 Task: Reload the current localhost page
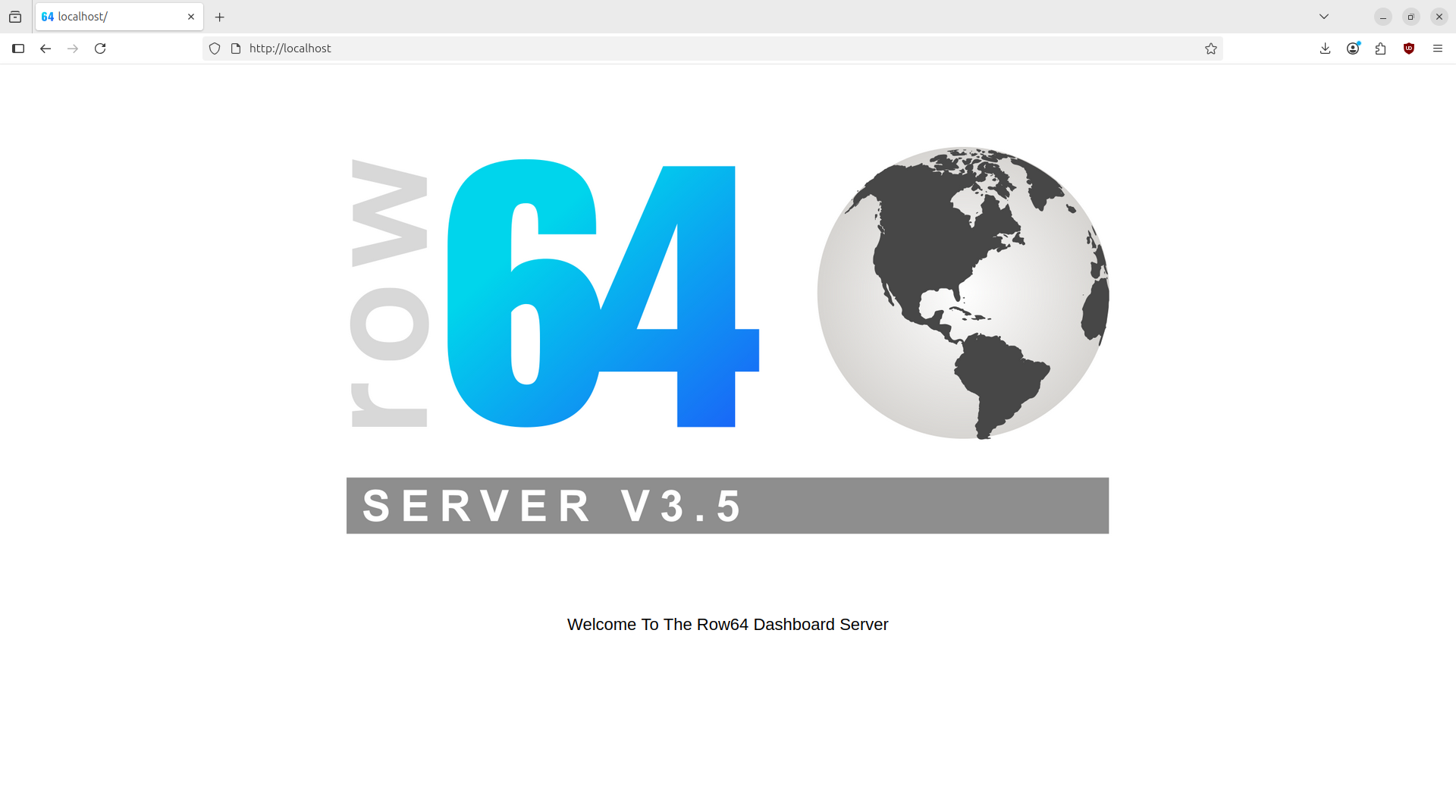pyautogui.click(x=100, y=49)
